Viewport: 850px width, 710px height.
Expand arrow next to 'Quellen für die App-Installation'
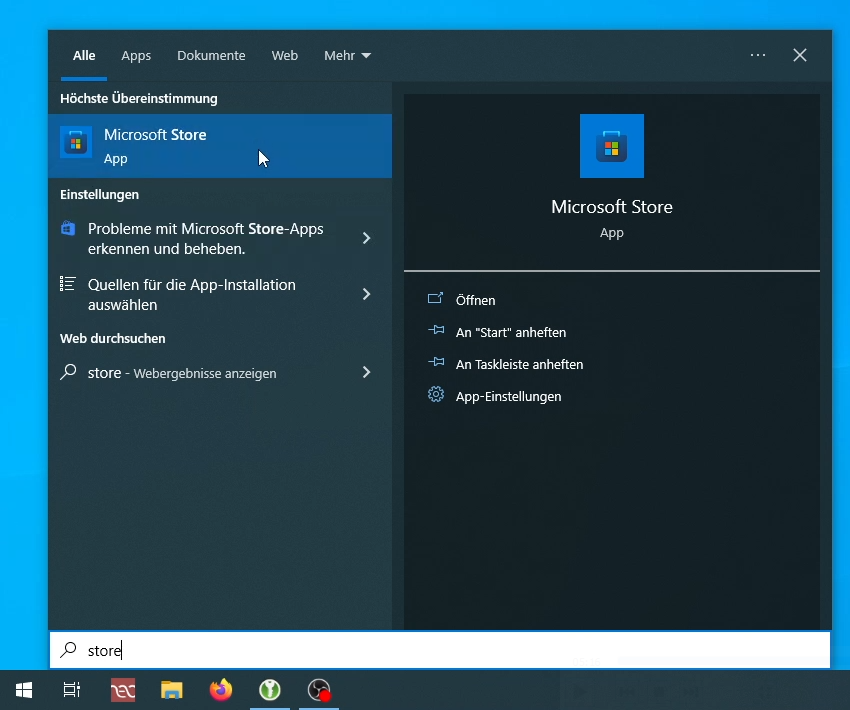[366, 294]
